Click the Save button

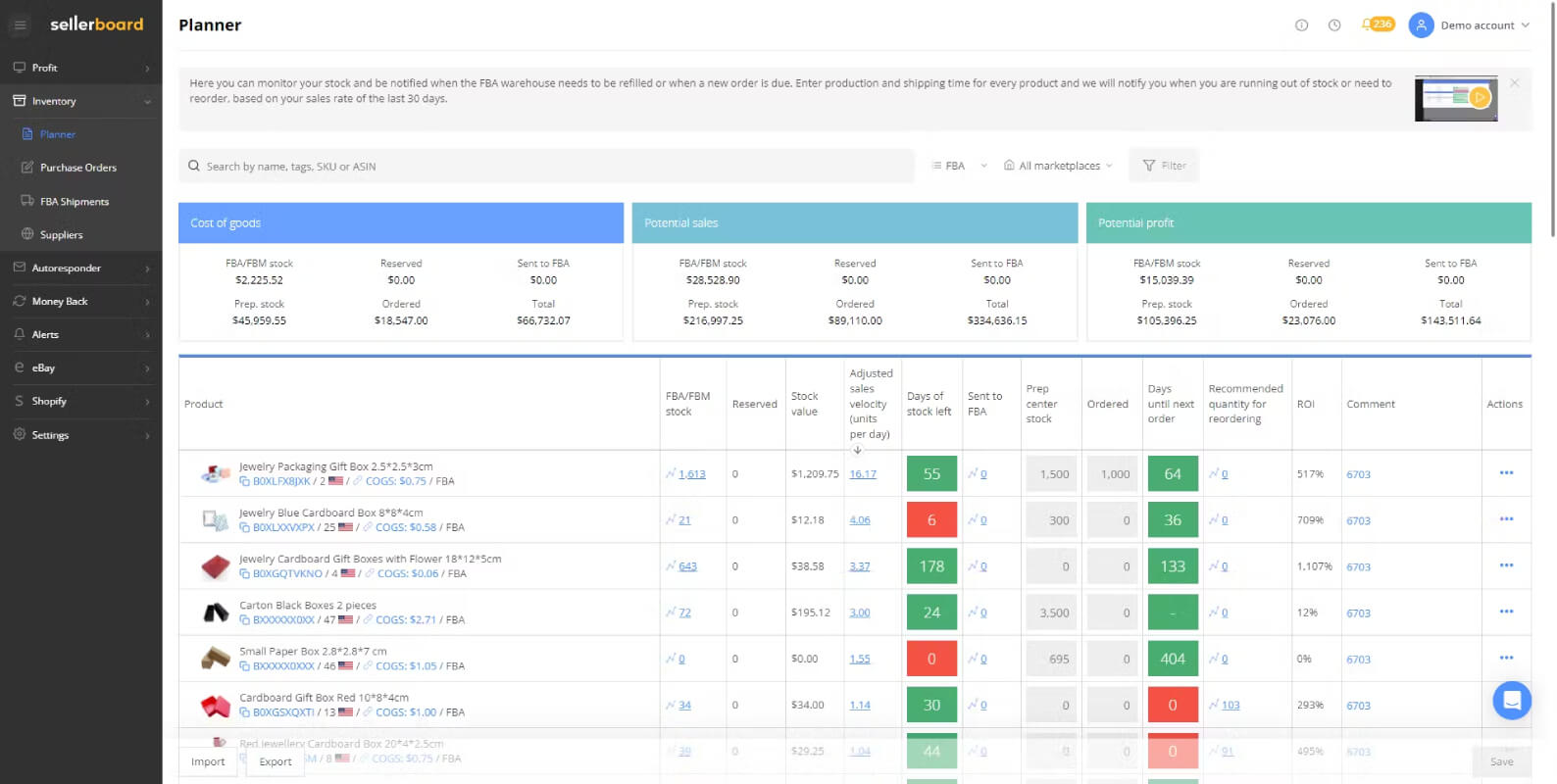pyautogui.click(x=1501, y=761)
